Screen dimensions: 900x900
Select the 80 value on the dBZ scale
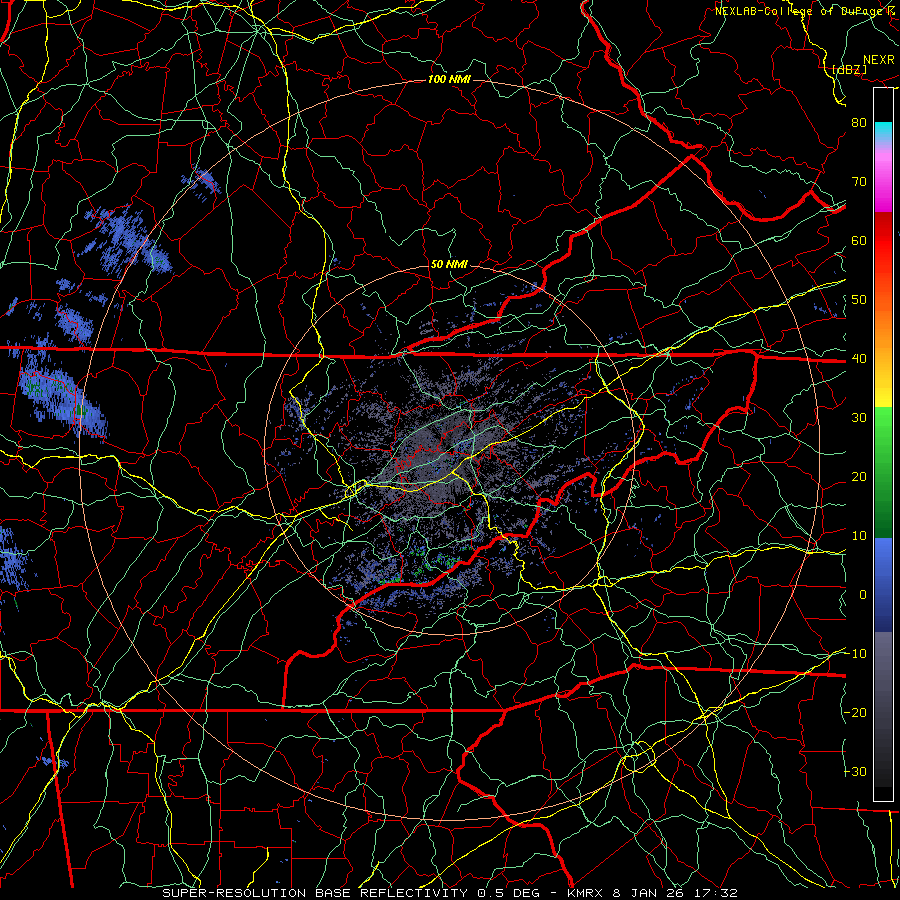tap(859, 123)
